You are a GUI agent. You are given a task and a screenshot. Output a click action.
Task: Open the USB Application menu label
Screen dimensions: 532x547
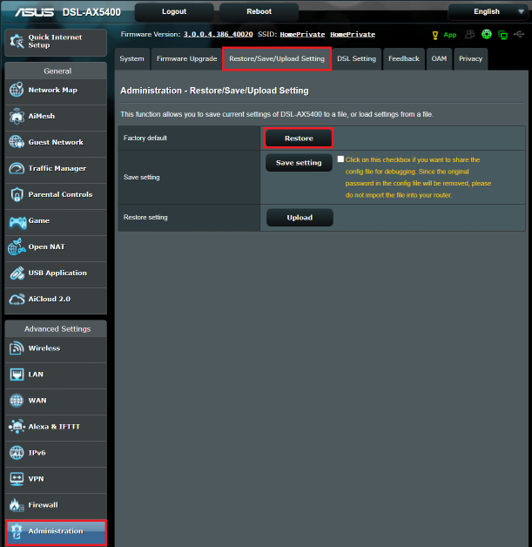pyautogui.click(x=58, y=273)
